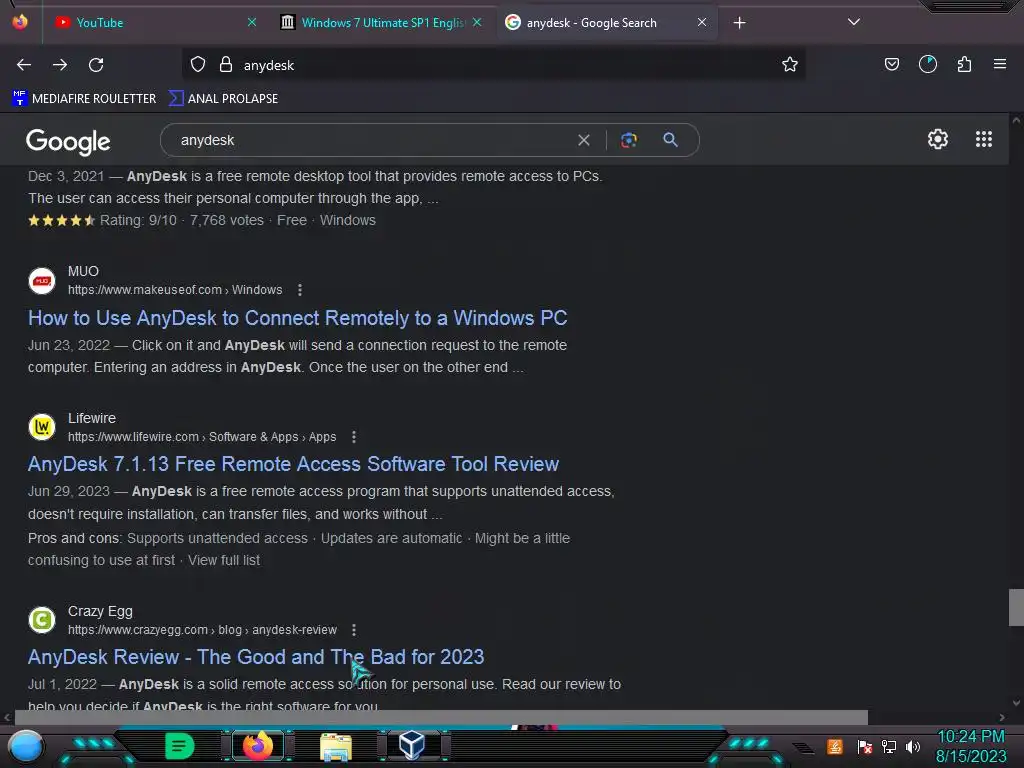This screenshot has width=1024, height=768.
Task: Search by image with Google Lens icon
Action: [x=629, y=140]
